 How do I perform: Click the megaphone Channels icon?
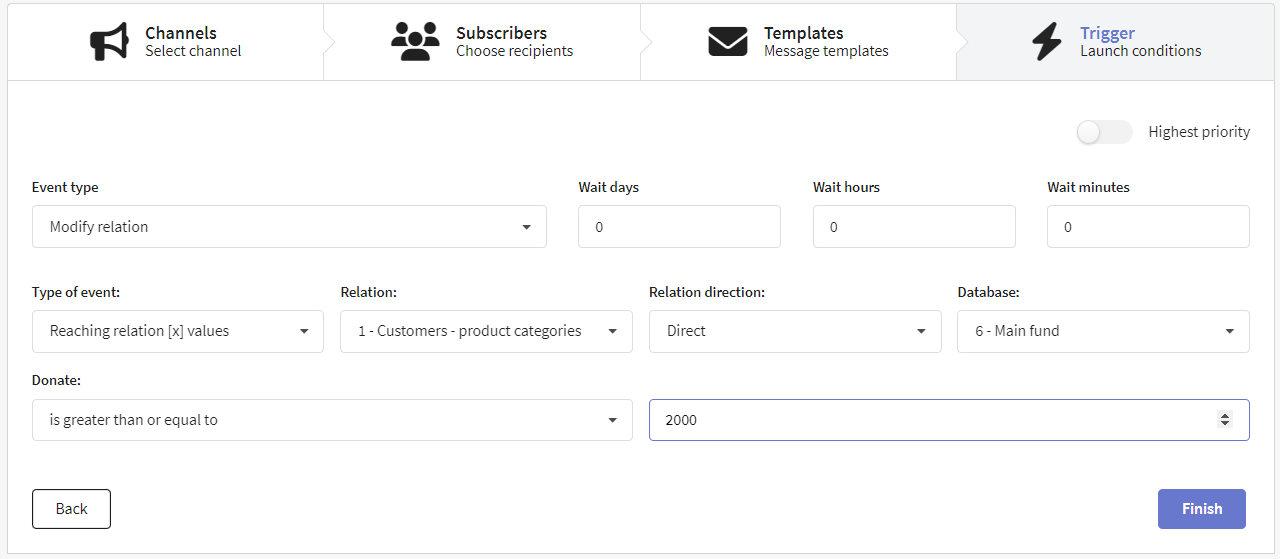109,42
